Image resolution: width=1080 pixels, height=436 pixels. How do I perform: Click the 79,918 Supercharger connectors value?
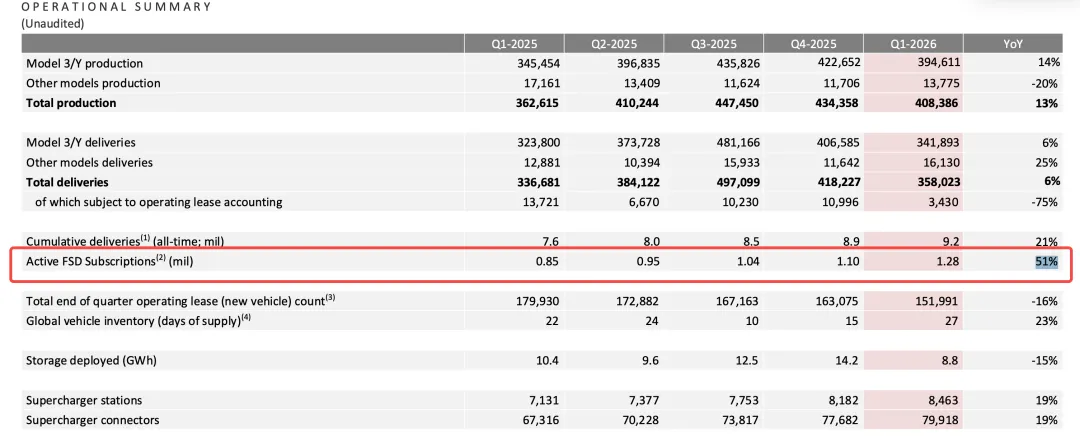(x=941, y=420)
